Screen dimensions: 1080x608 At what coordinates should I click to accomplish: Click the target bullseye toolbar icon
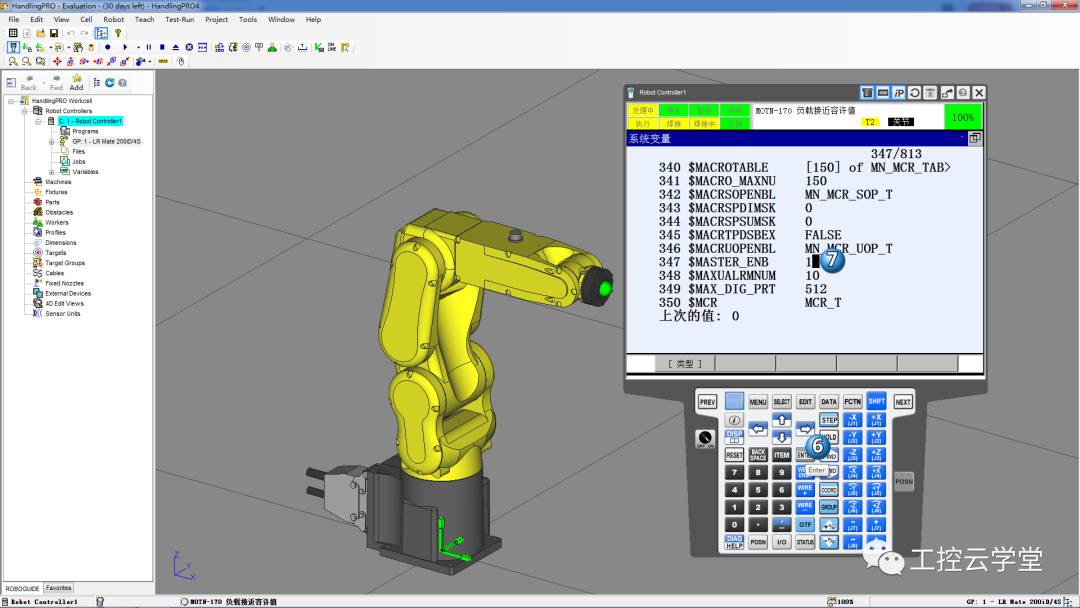click(x=246, y=48)
